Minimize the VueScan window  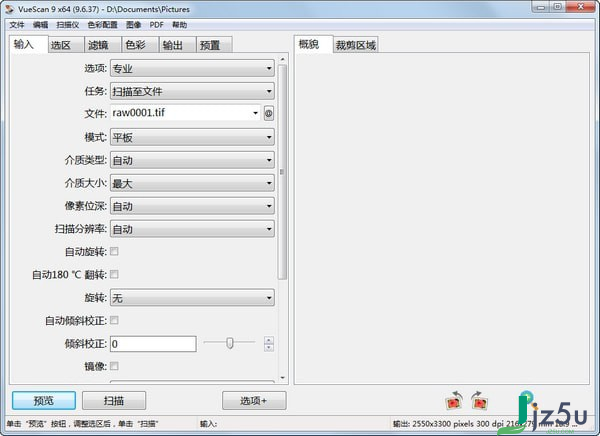pos(540,7)
